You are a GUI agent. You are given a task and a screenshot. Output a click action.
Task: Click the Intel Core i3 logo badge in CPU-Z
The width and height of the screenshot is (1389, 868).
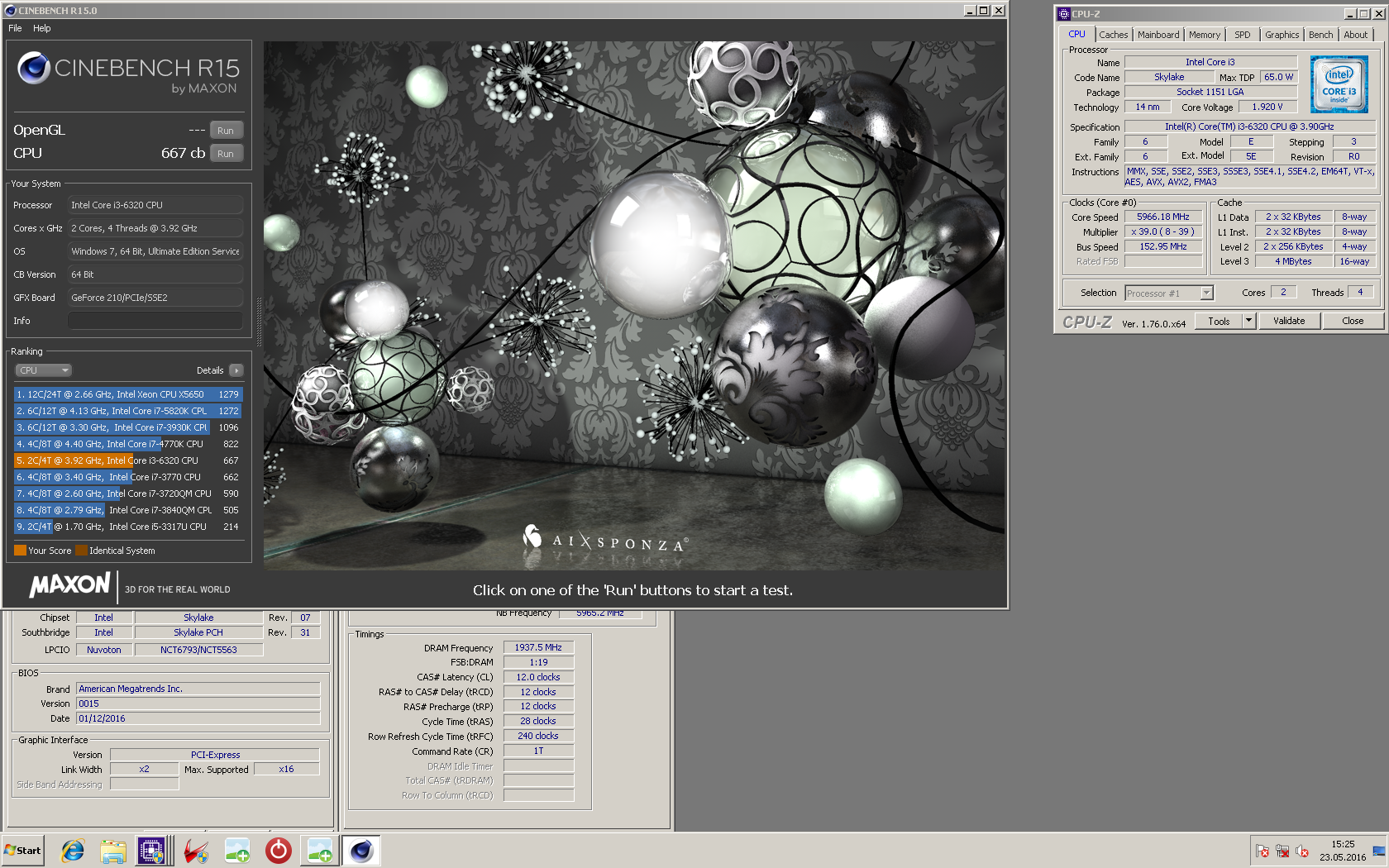click(1339, 84)
